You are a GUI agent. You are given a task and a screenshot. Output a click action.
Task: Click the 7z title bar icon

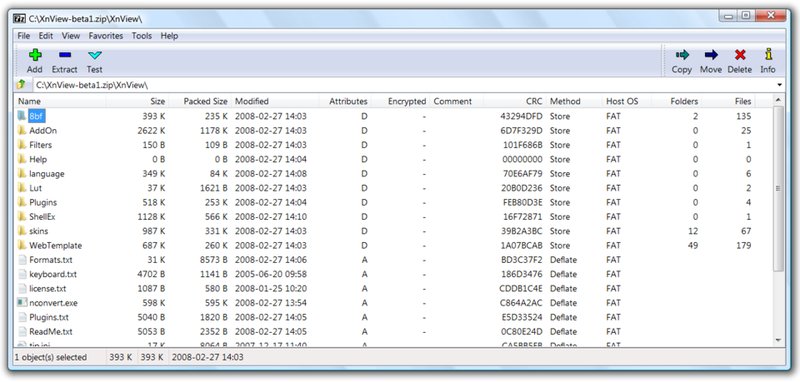click(x=19, y=19)
